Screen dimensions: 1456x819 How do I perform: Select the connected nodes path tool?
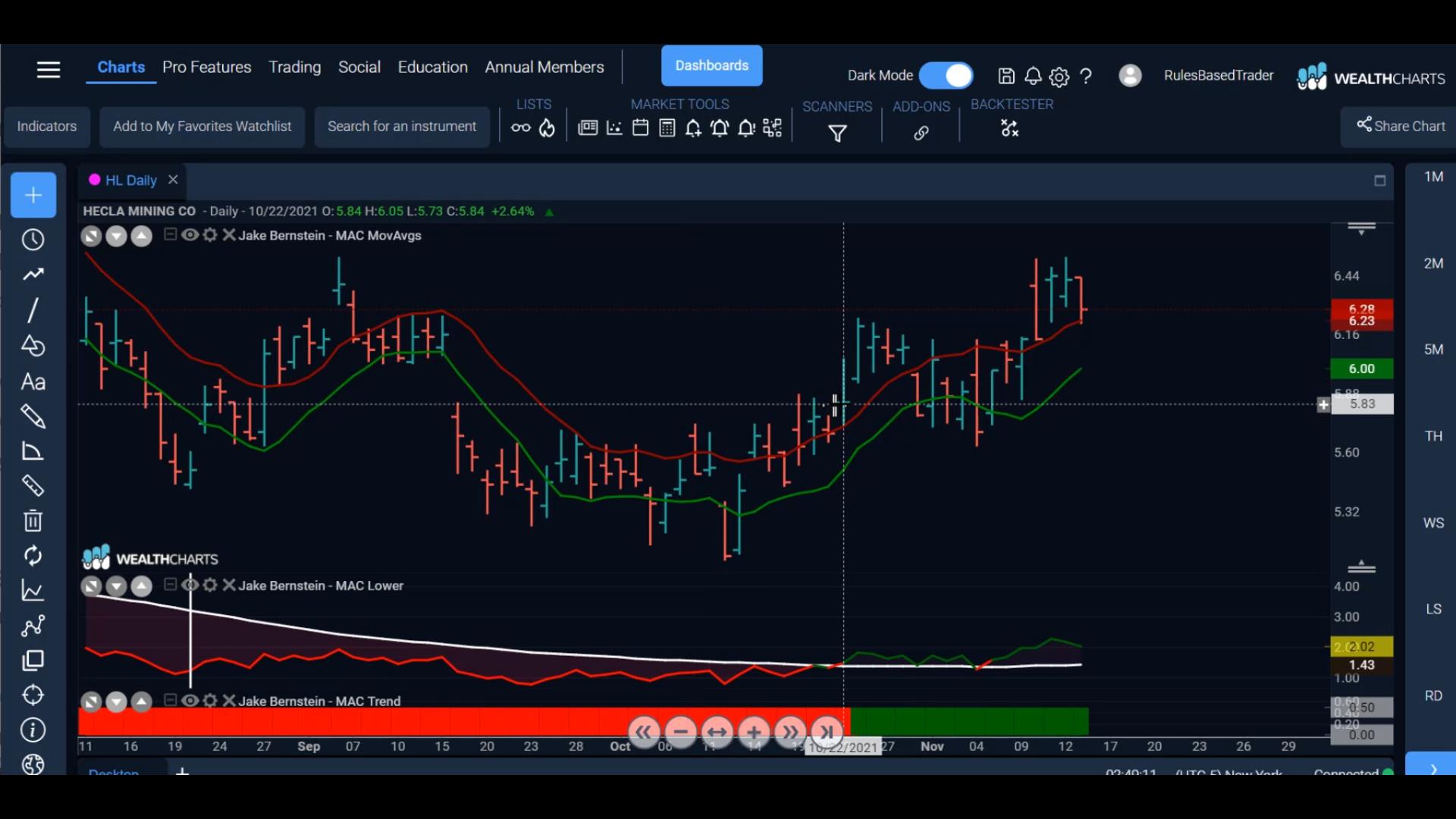click(x=33, y=626)
